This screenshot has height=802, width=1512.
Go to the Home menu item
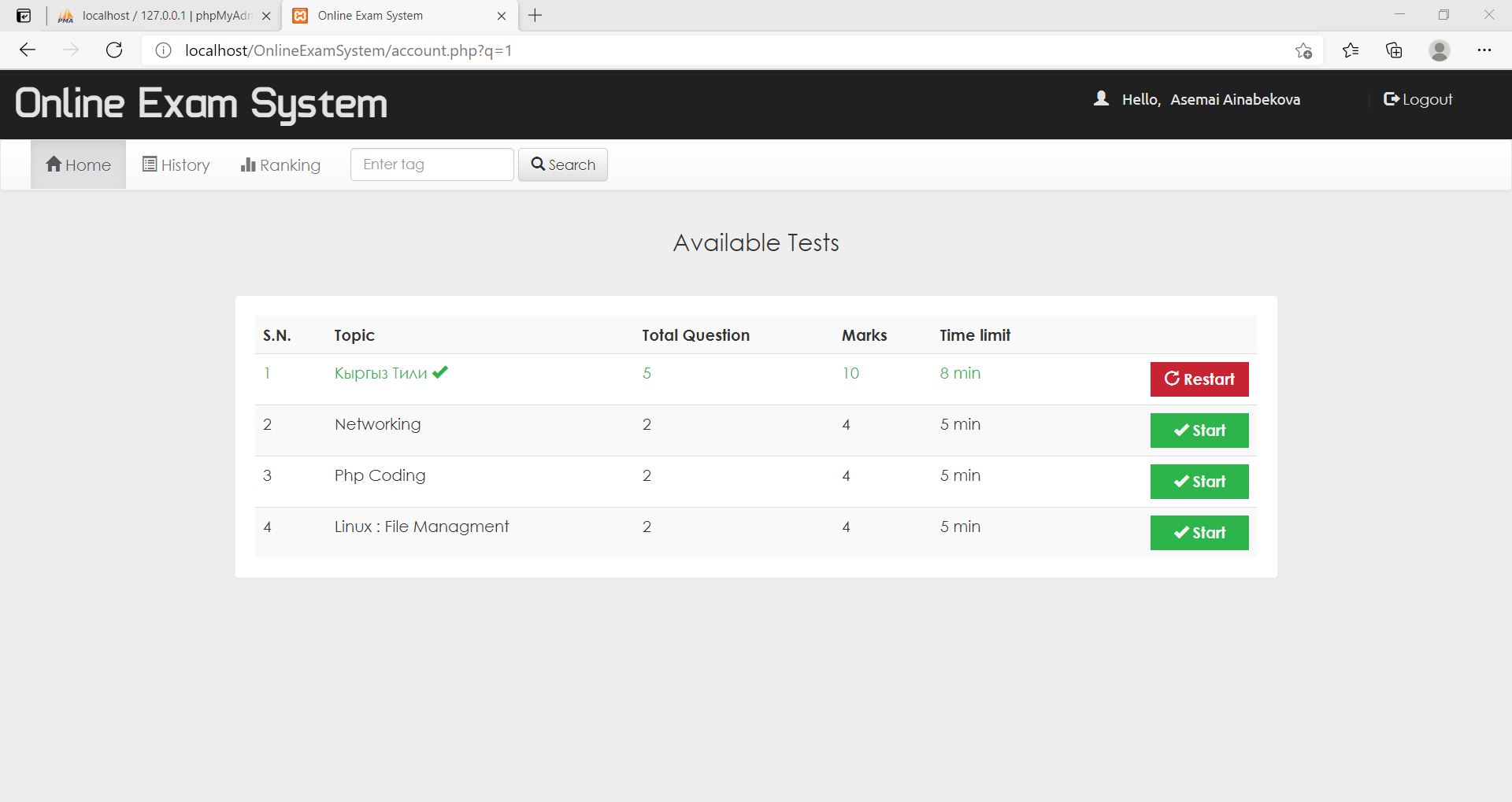pos(78,164)
